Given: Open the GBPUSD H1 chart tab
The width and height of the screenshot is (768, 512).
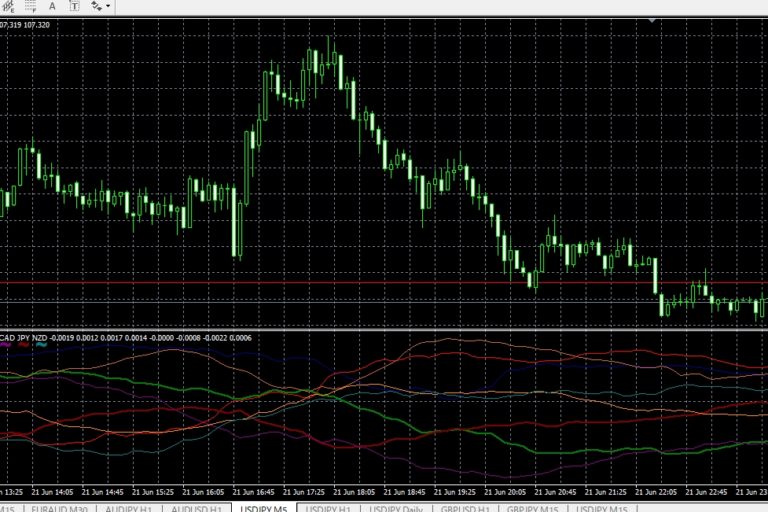Looking at the screenshot, I should point(464,507).
